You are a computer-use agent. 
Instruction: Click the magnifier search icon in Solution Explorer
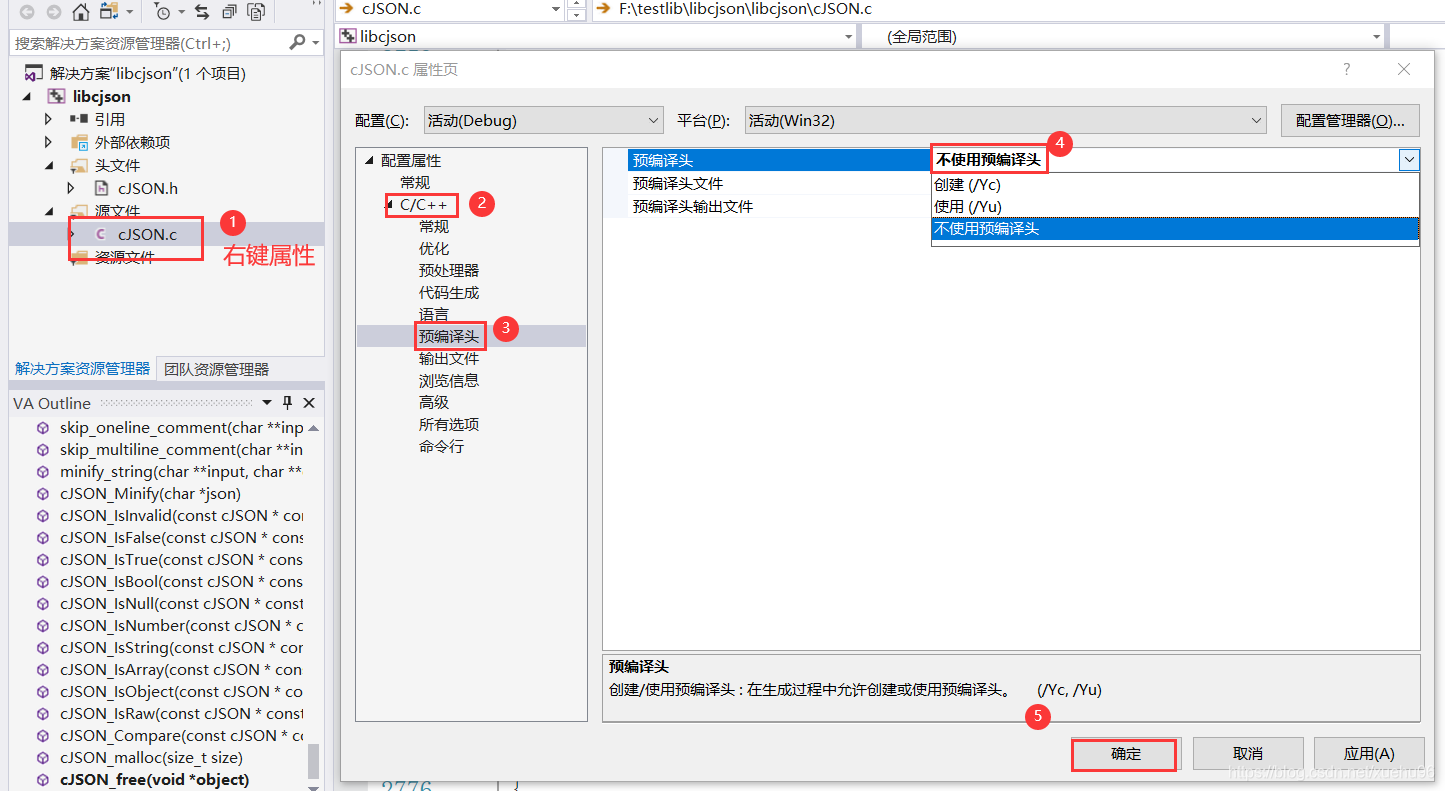point(297,43)
